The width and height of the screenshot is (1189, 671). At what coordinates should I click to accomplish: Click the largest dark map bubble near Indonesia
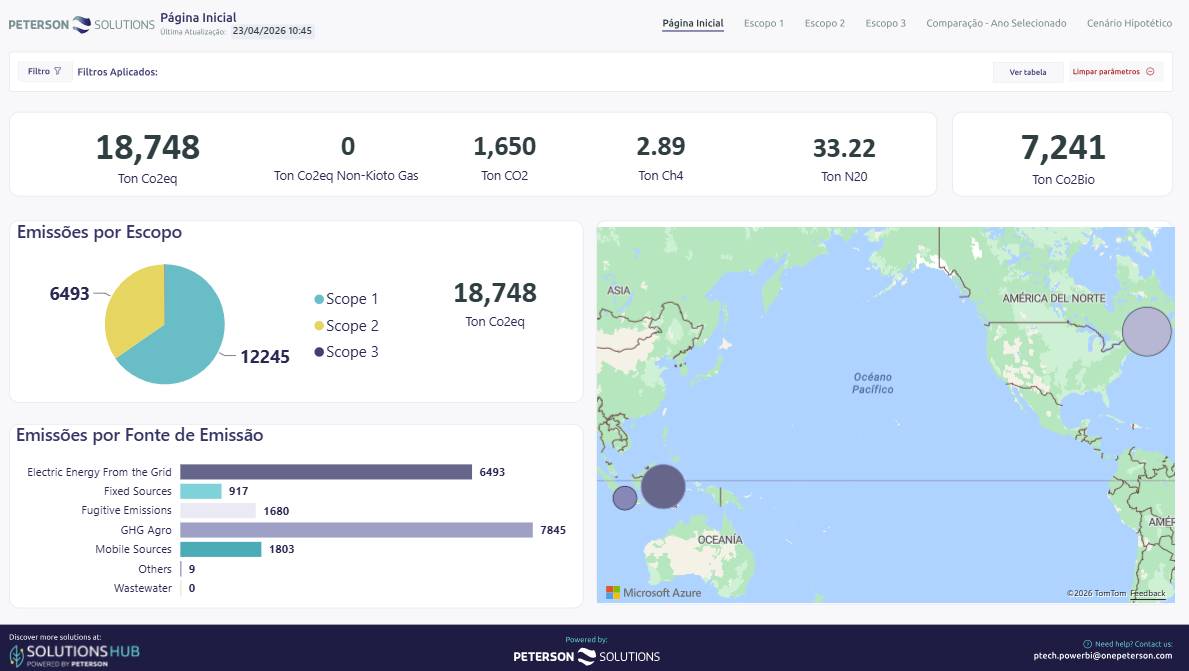click(x=663, y=486)
